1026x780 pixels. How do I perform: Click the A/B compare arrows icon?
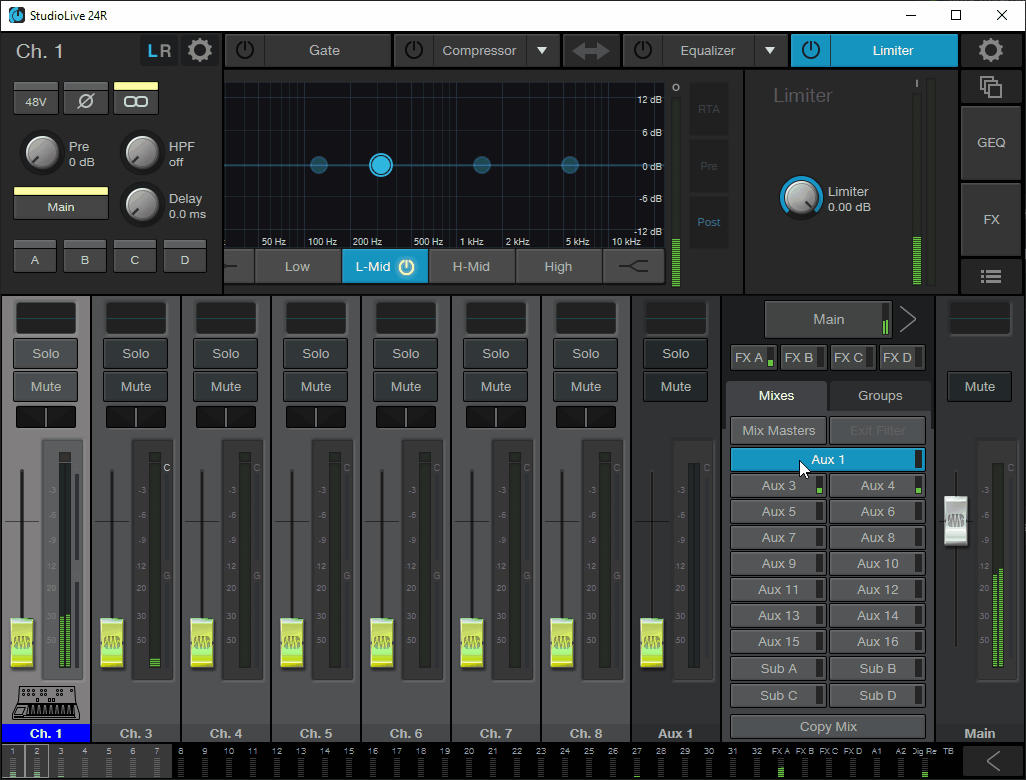tap(591, 50)
